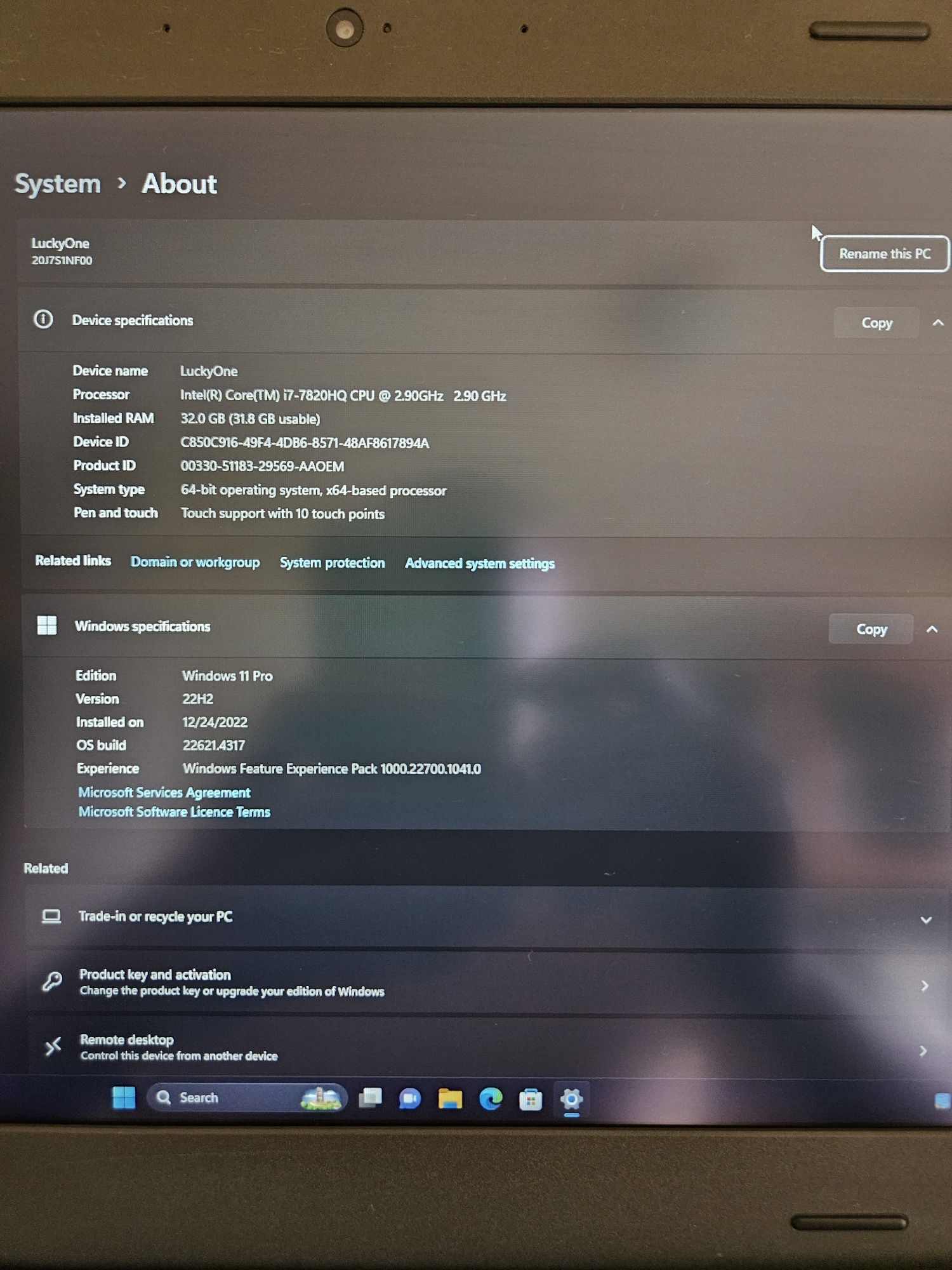The image size is (952, 1270).
Task: Copy the Device specifications
Action: (x=876, y=323)
